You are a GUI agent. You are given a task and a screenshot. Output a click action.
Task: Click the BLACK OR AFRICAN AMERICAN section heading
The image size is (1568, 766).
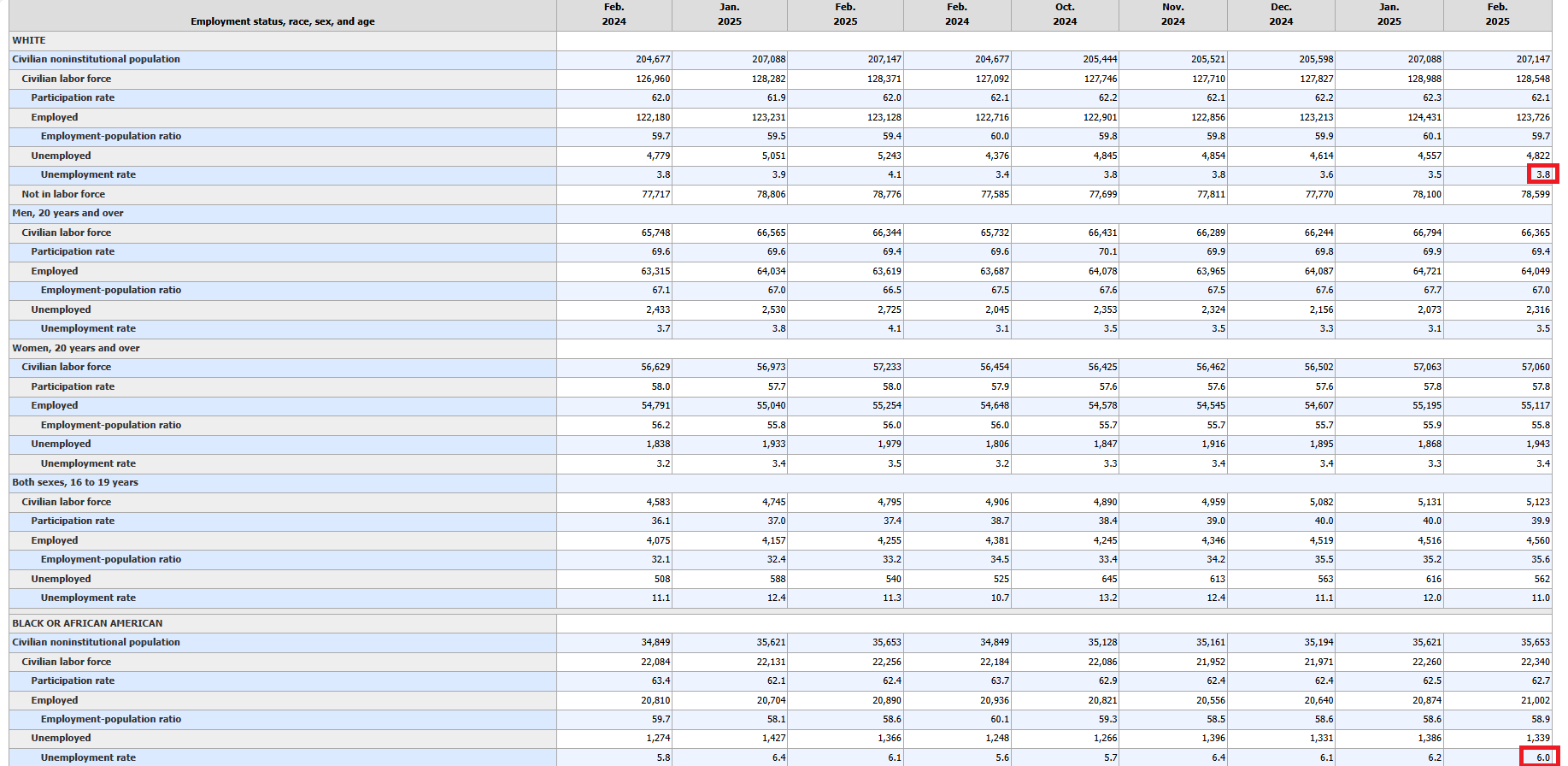87,623
